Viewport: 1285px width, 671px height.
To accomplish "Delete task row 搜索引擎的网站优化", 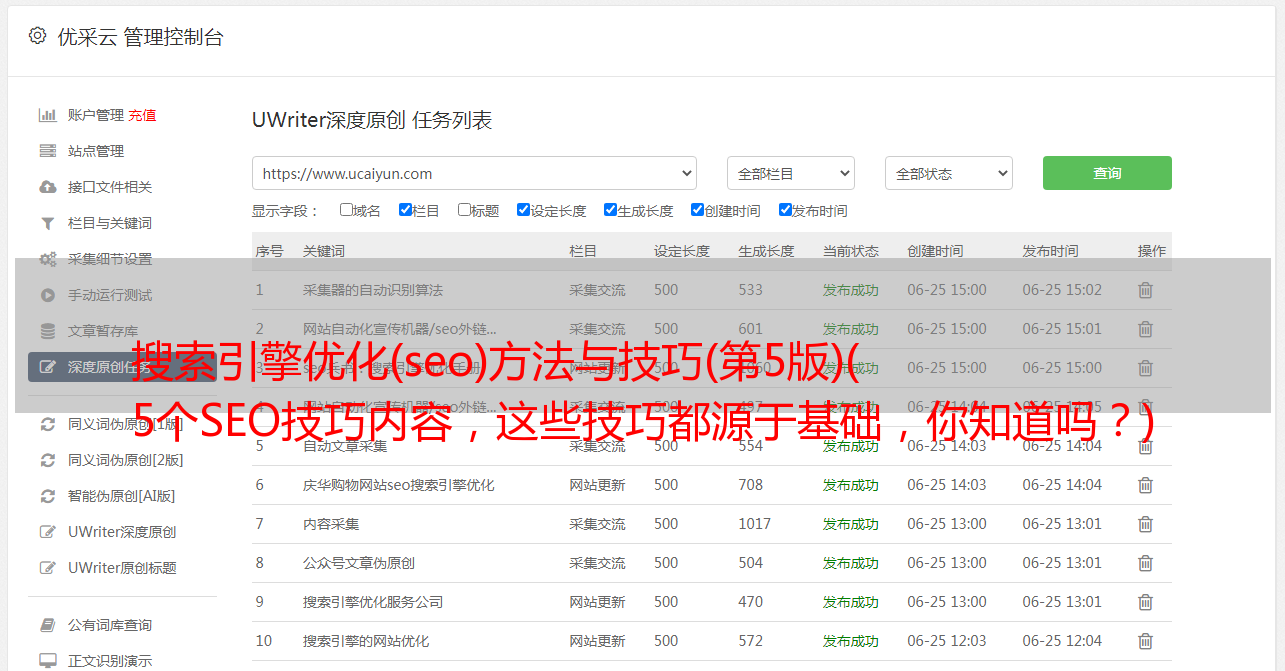I will tap(1146, 641).
